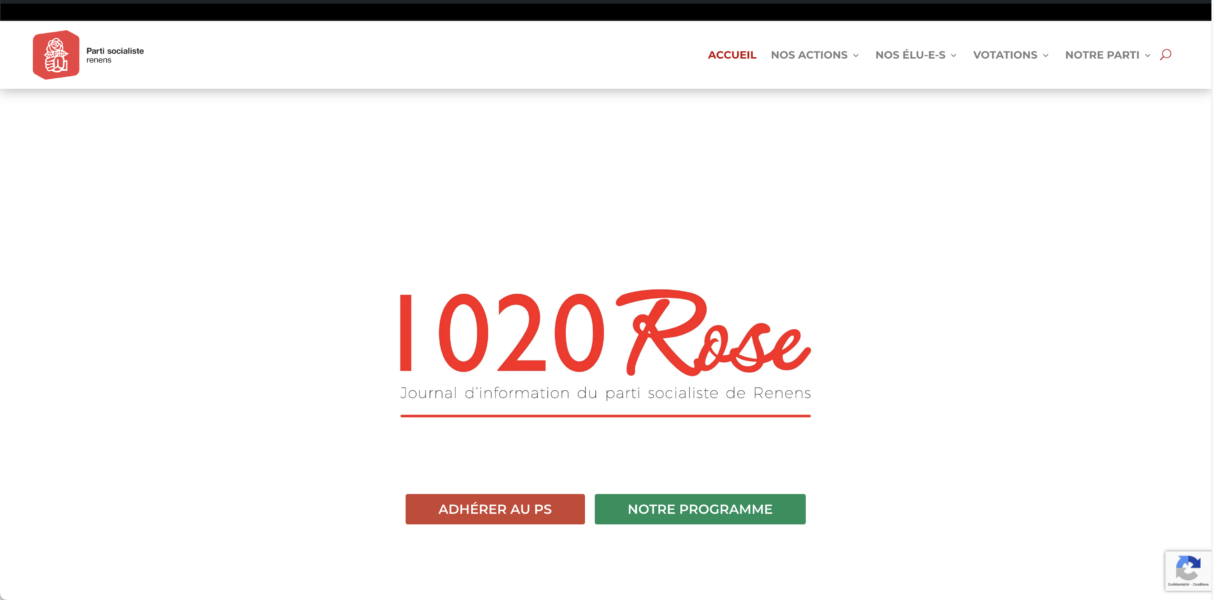Click the red ADHÉRER AU PS button
The image size is (1214, 600).
pyautogui.click(x=495, y=509)
